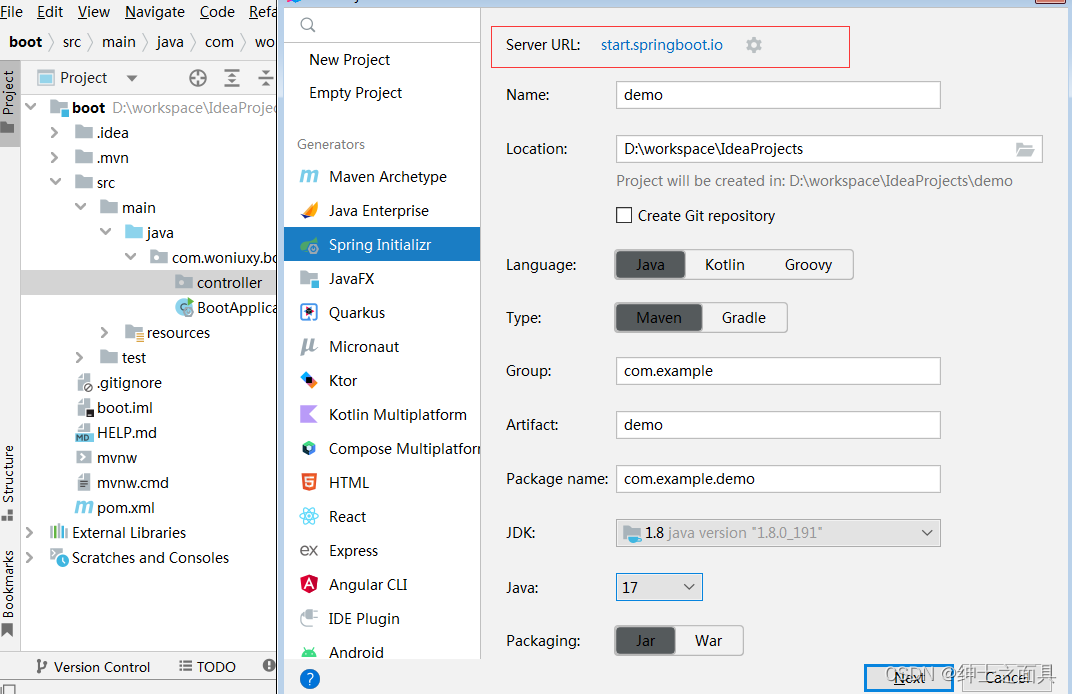This screenshot has width=1072, height=694.
Task: Click the start.springboot.io server link
Action: 661,45
